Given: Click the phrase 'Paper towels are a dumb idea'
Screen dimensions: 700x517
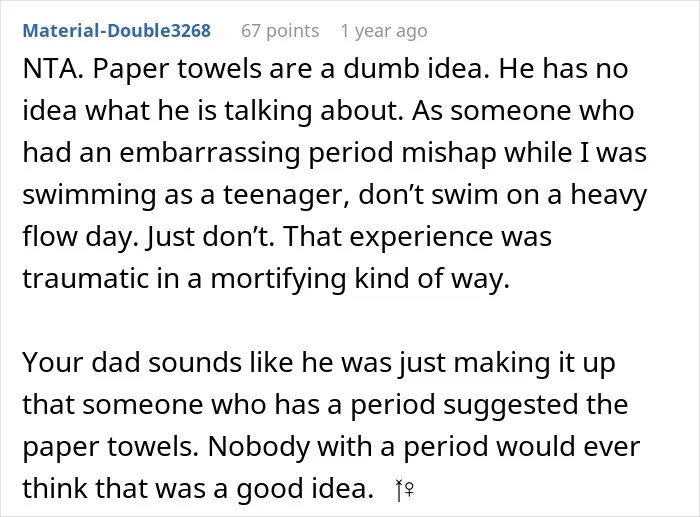Looking at the screenshot, I should click(x=291, y=70).
